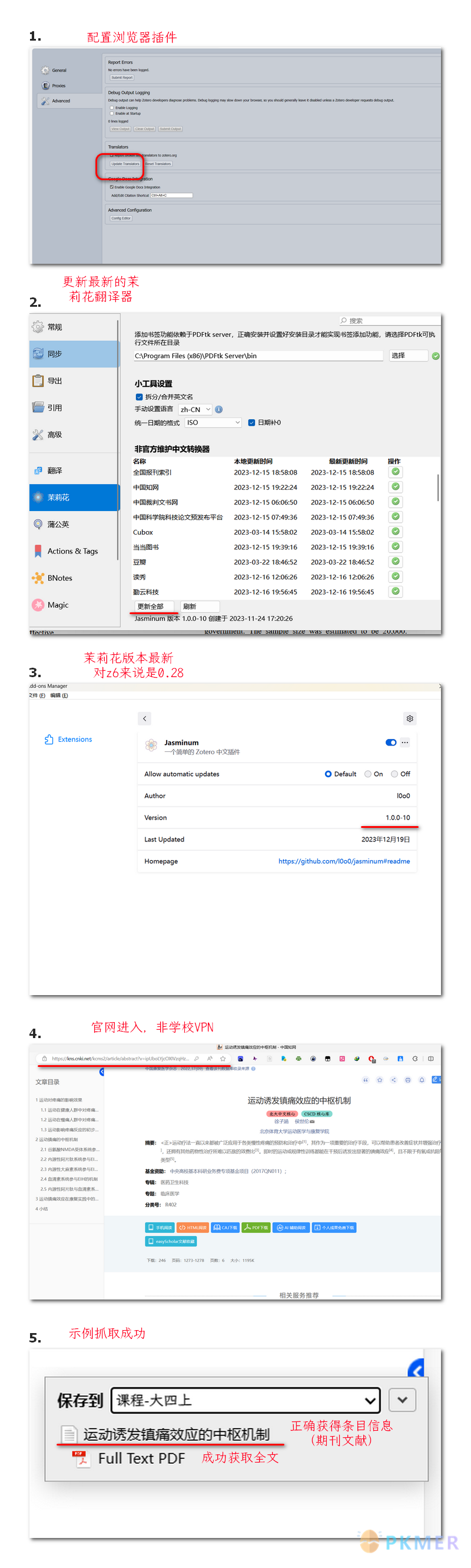This screenshot has width=471, height=1568.
Task: Enable Logging checkbox in Debug Output Logging
Action: tap(111, 108)
